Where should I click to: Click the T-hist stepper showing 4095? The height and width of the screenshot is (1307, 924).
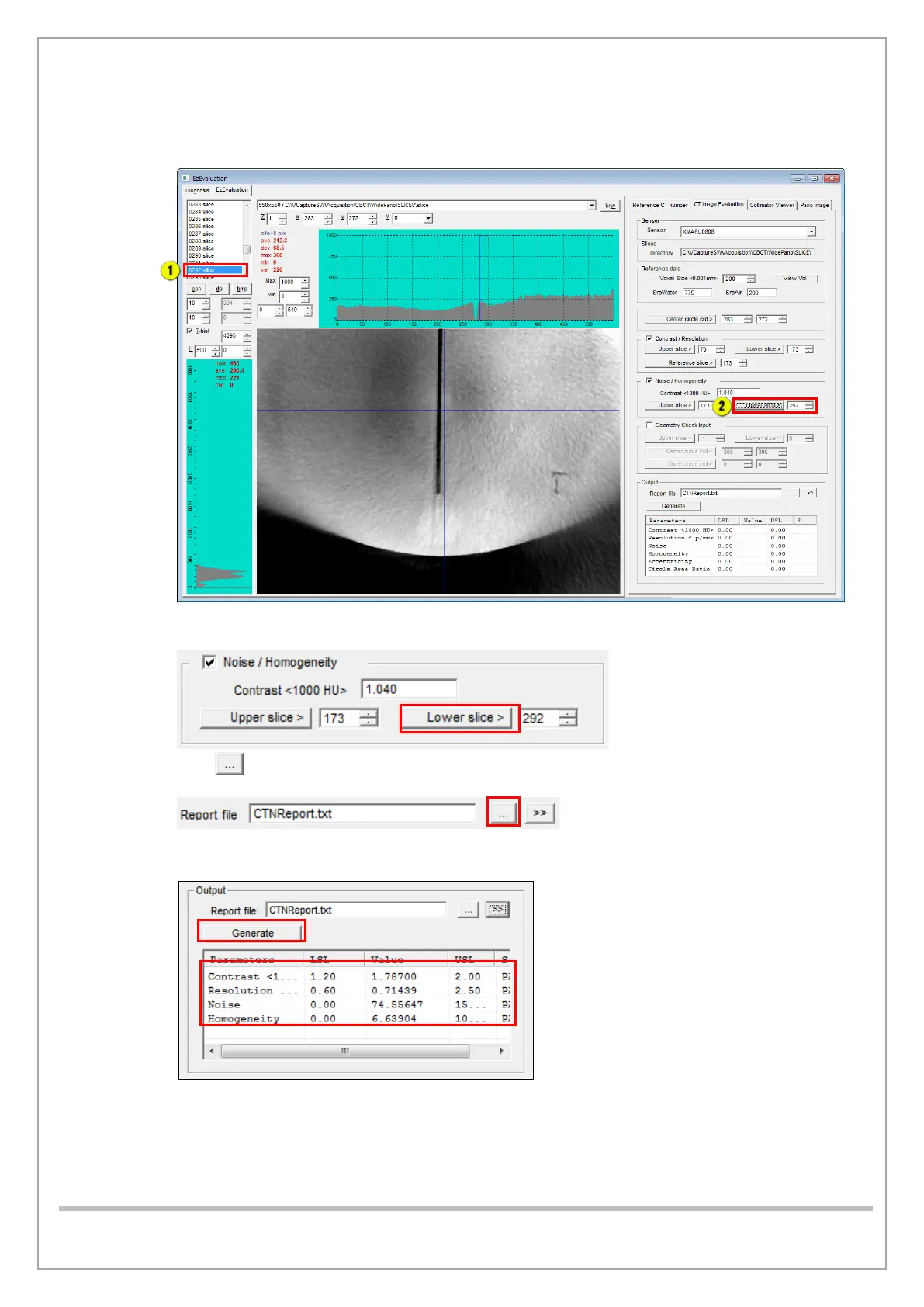click(x=237, y=336)
